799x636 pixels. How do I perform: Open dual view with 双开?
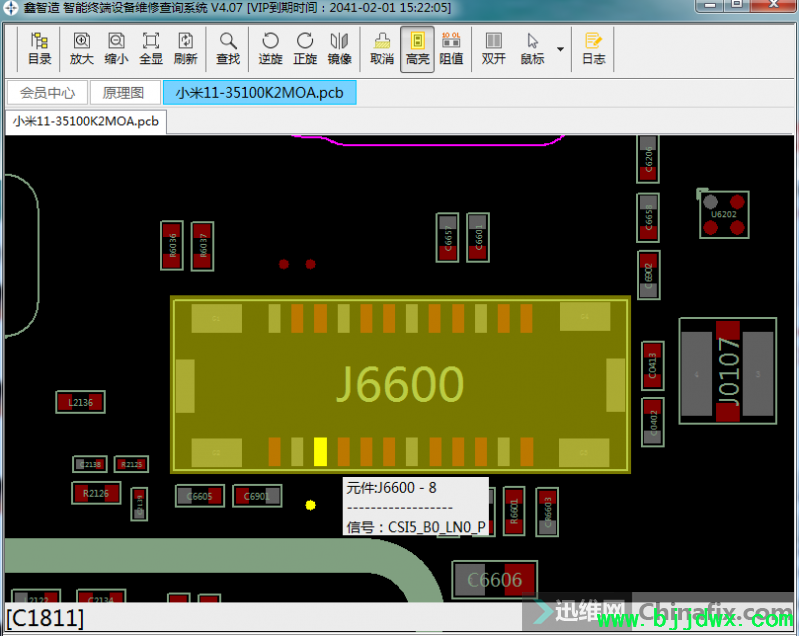(494, 49)
